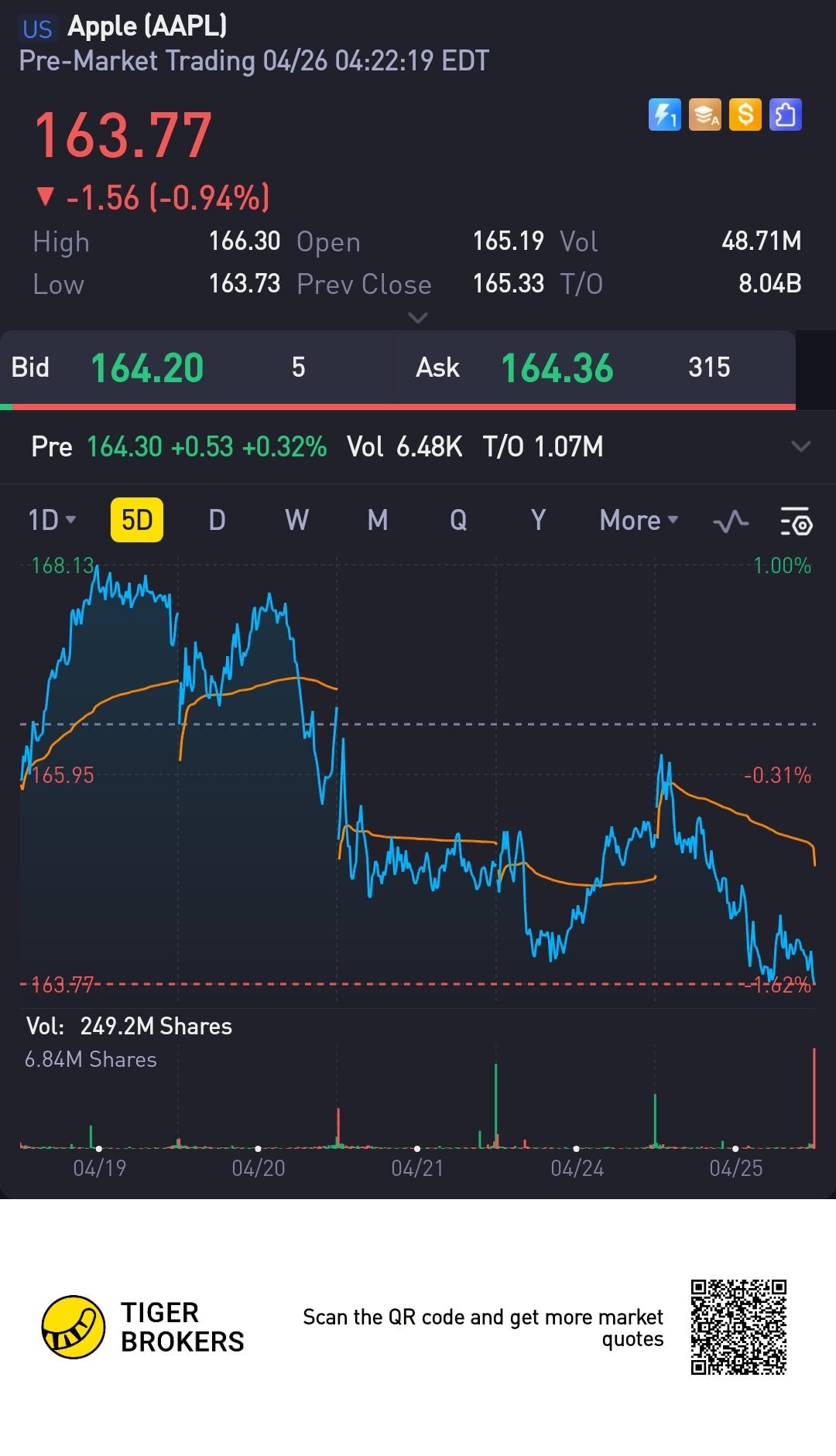
Task: Tap the High value 166.30
Action: click(x=245, y=241)
